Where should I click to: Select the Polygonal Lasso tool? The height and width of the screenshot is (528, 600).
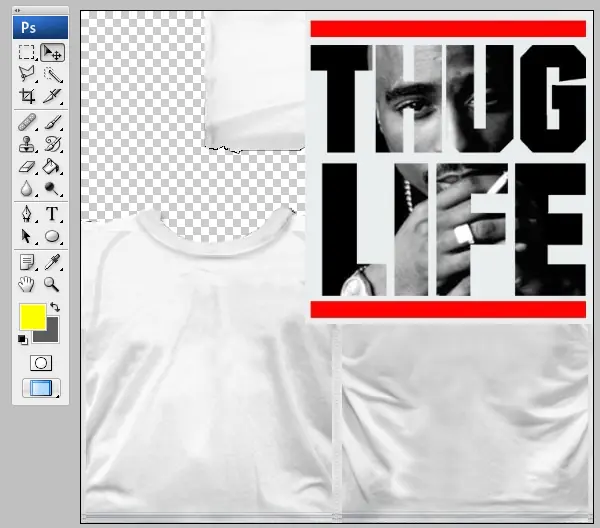tap(26, 73)
